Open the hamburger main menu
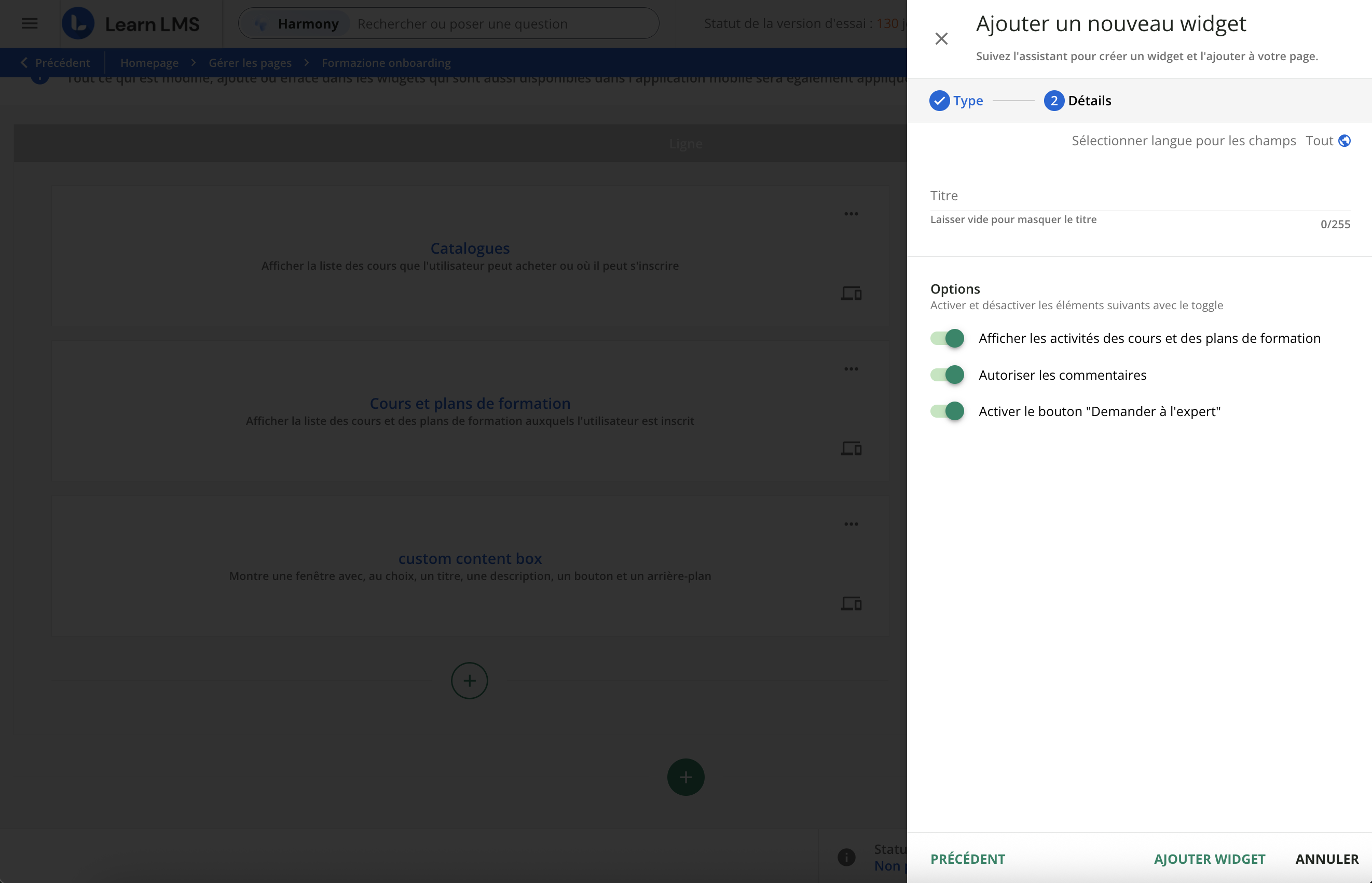The image size is (1372, 883). click(x=29, y=23)
